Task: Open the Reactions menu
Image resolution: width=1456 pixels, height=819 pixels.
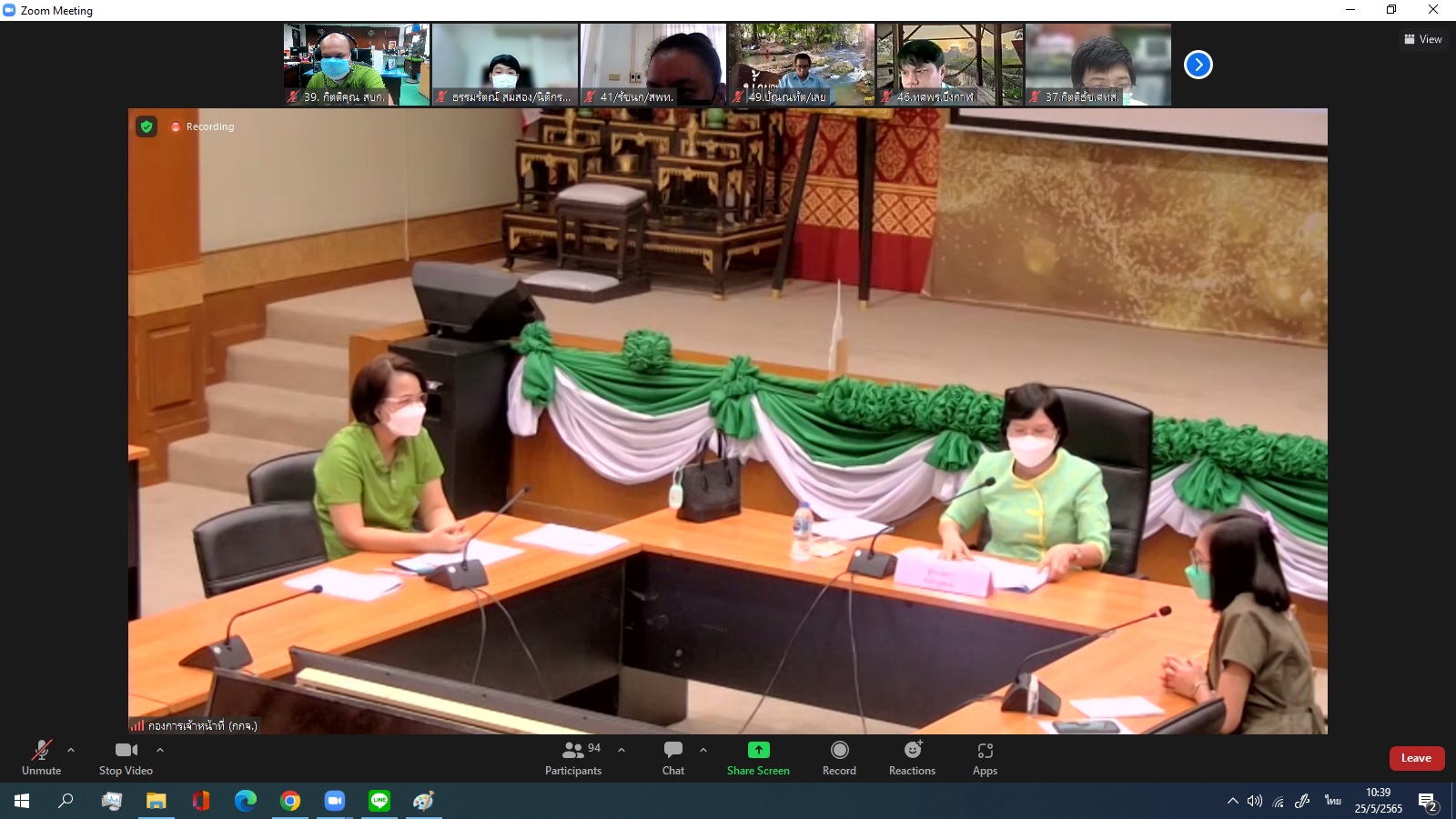Action: click(912, 757)
